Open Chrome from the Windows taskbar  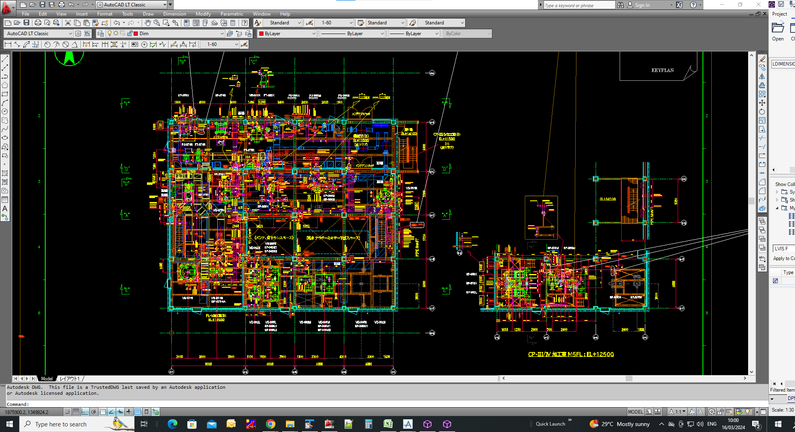click(x=271, y=424)
